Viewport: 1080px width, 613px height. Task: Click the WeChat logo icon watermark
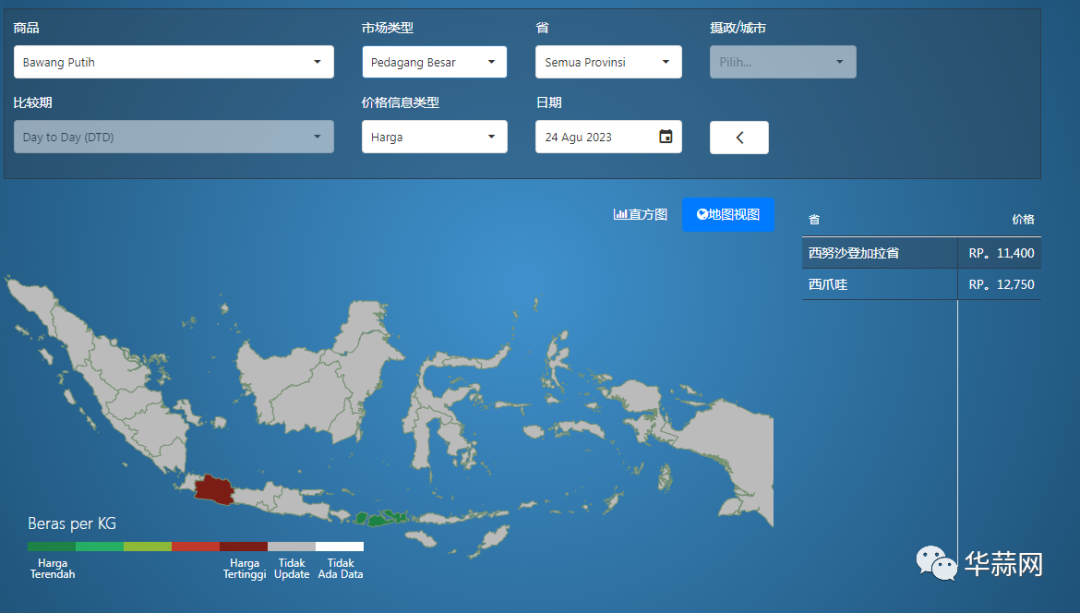coord(937,563)
